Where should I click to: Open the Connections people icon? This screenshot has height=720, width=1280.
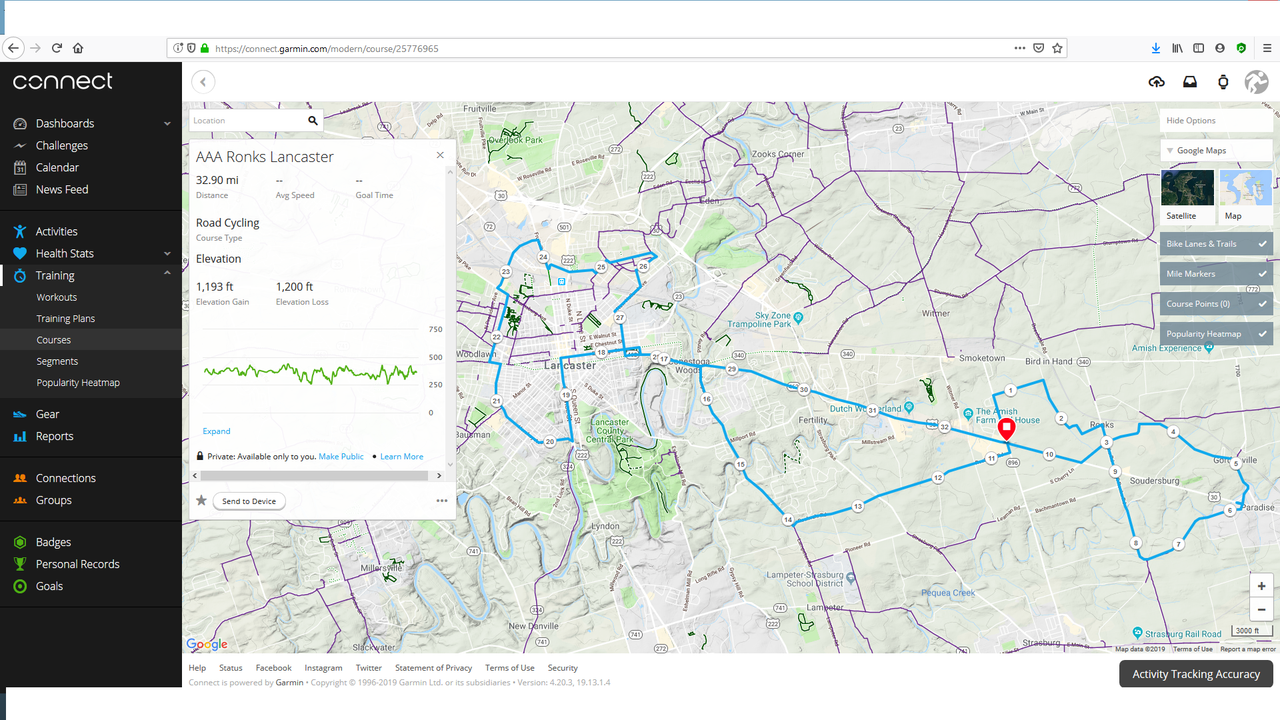pos(20,478)
